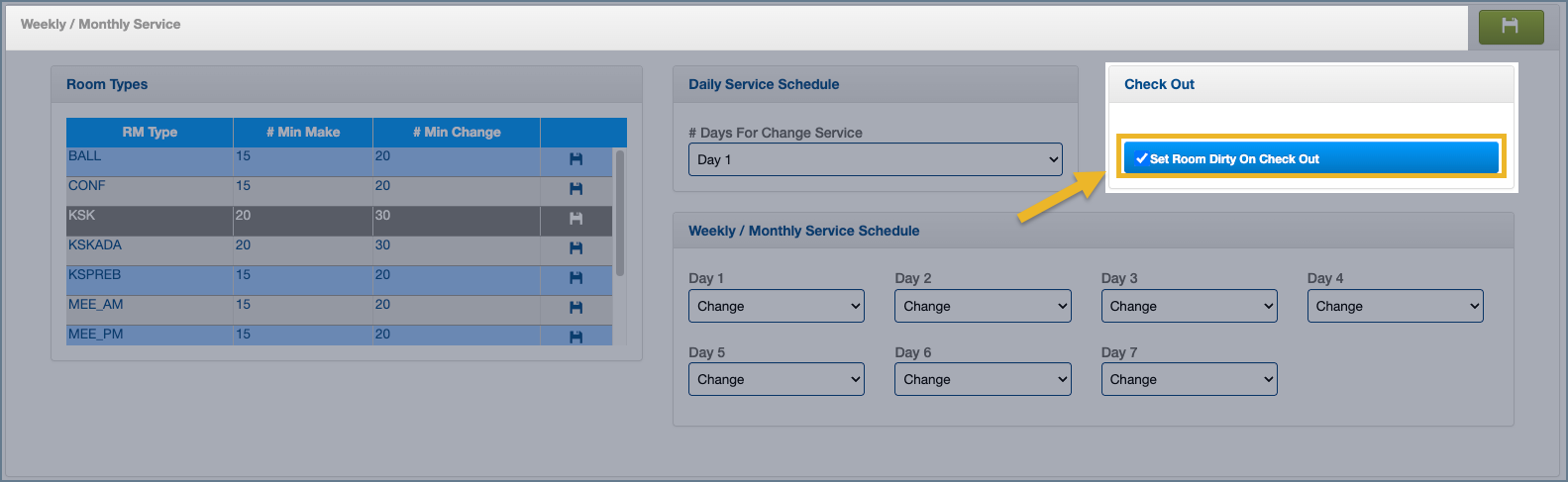Click the green save button at top right
1568x482 pixels.
point(1511,27)
